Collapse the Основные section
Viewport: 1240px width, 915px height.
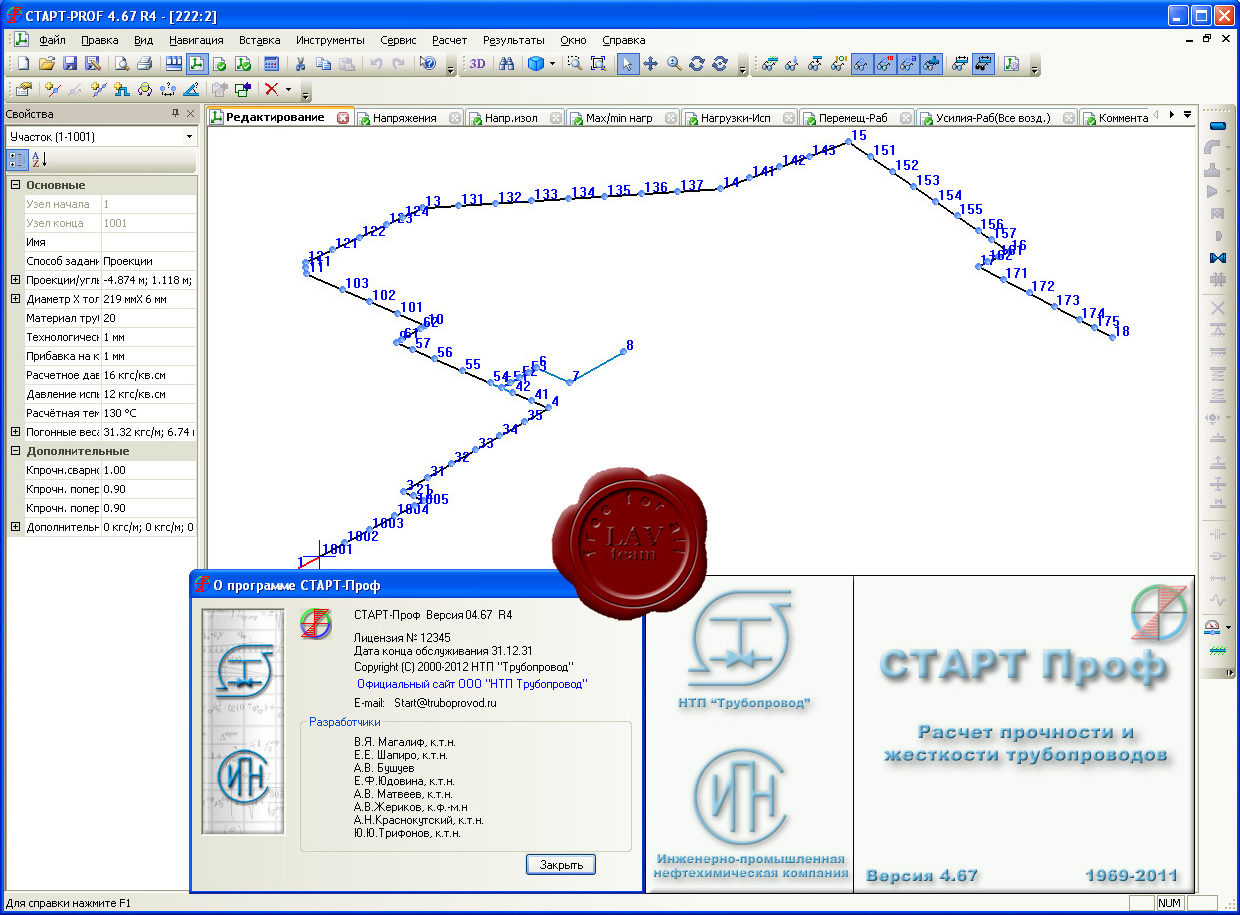pos(15,185)
